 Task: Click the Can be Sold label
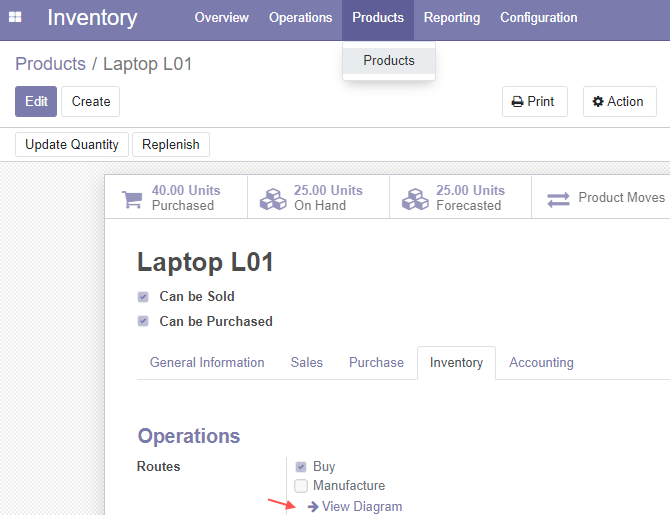197,296
